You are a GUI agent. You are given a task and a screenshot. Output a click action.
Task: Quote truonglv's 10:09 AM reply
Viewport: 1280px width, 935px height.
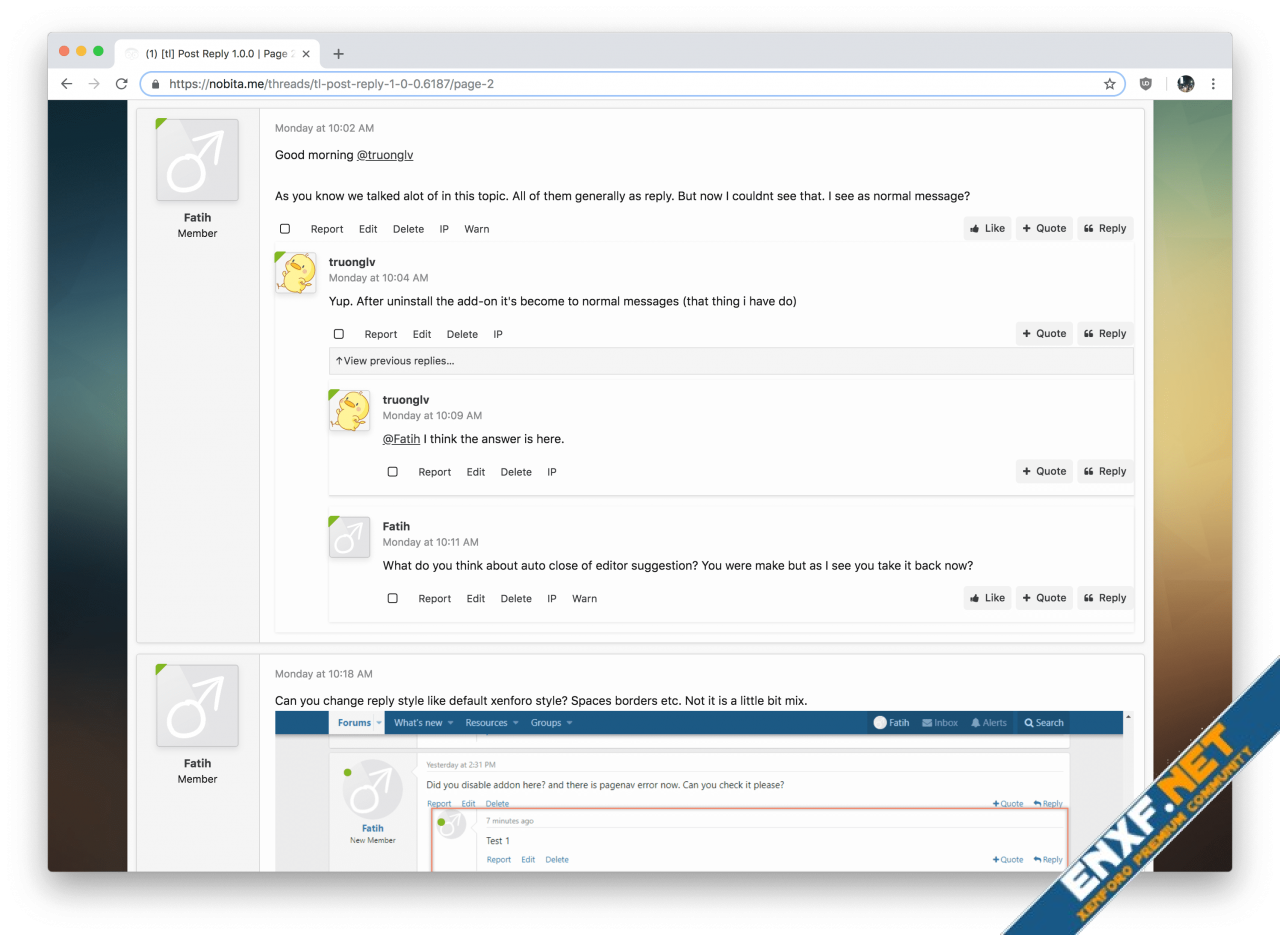(1044, 471)
